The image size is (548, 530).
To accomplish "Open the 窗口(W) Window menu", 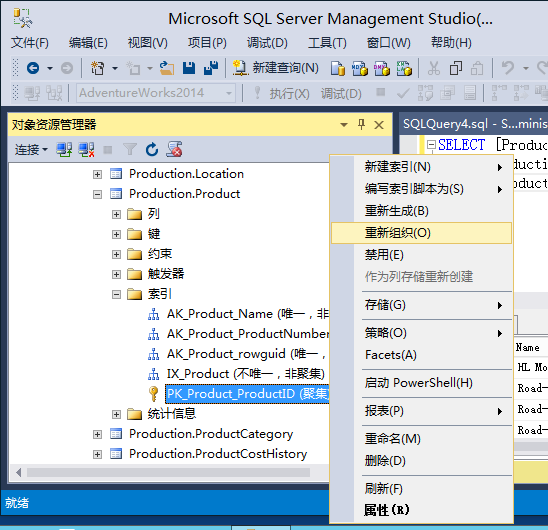I will [x=388, y=43].
